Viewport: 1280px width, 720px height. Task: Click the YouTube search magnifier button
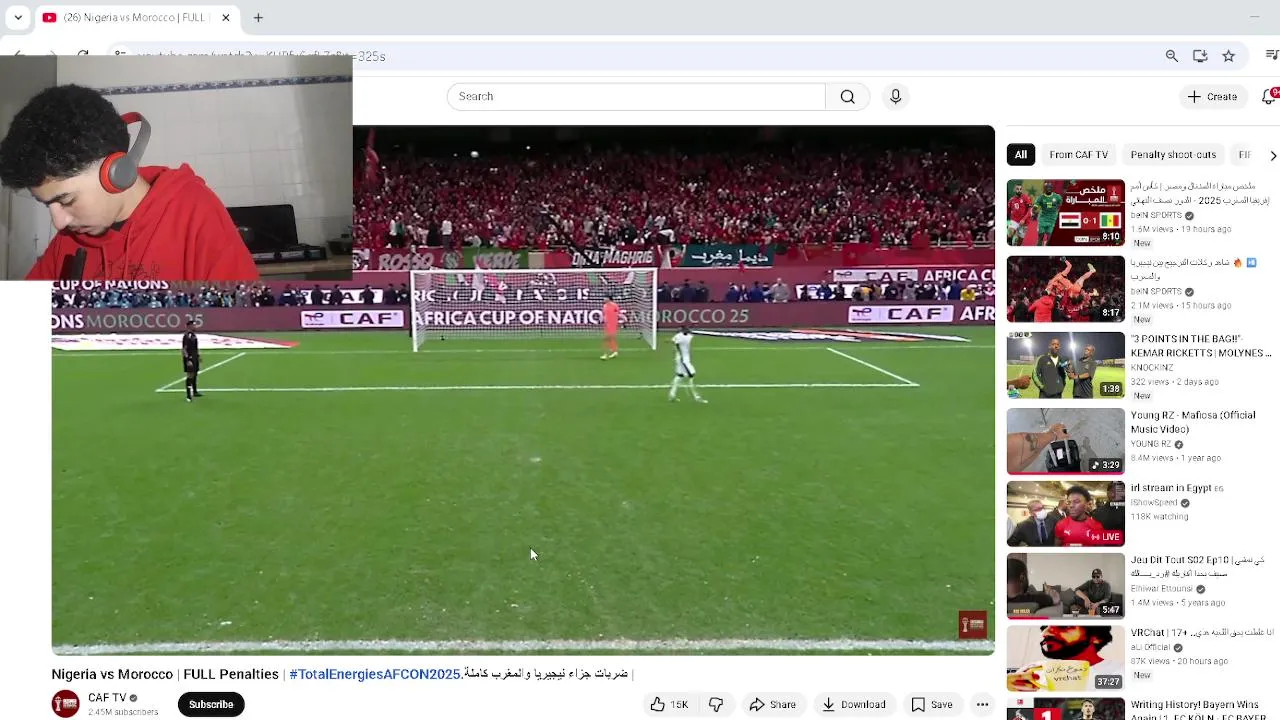click(847, 97)
